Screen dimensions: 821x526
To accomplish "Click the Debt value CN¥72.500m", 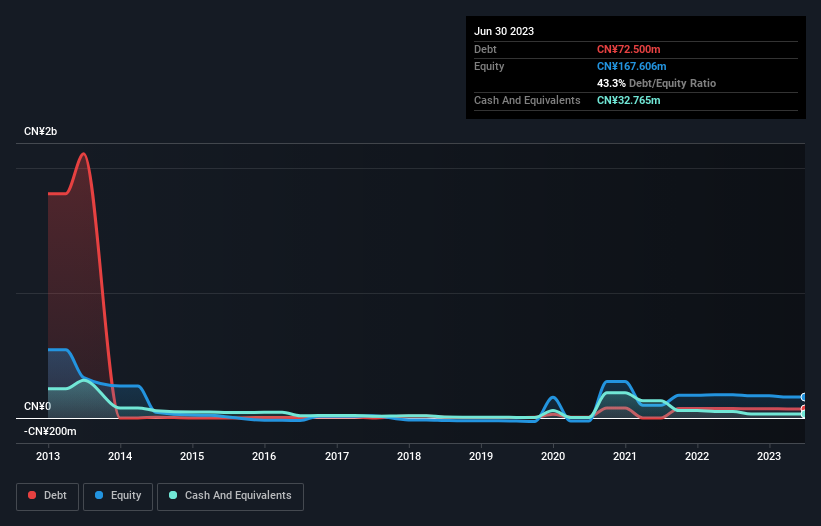I will click(x=628, y=49).
